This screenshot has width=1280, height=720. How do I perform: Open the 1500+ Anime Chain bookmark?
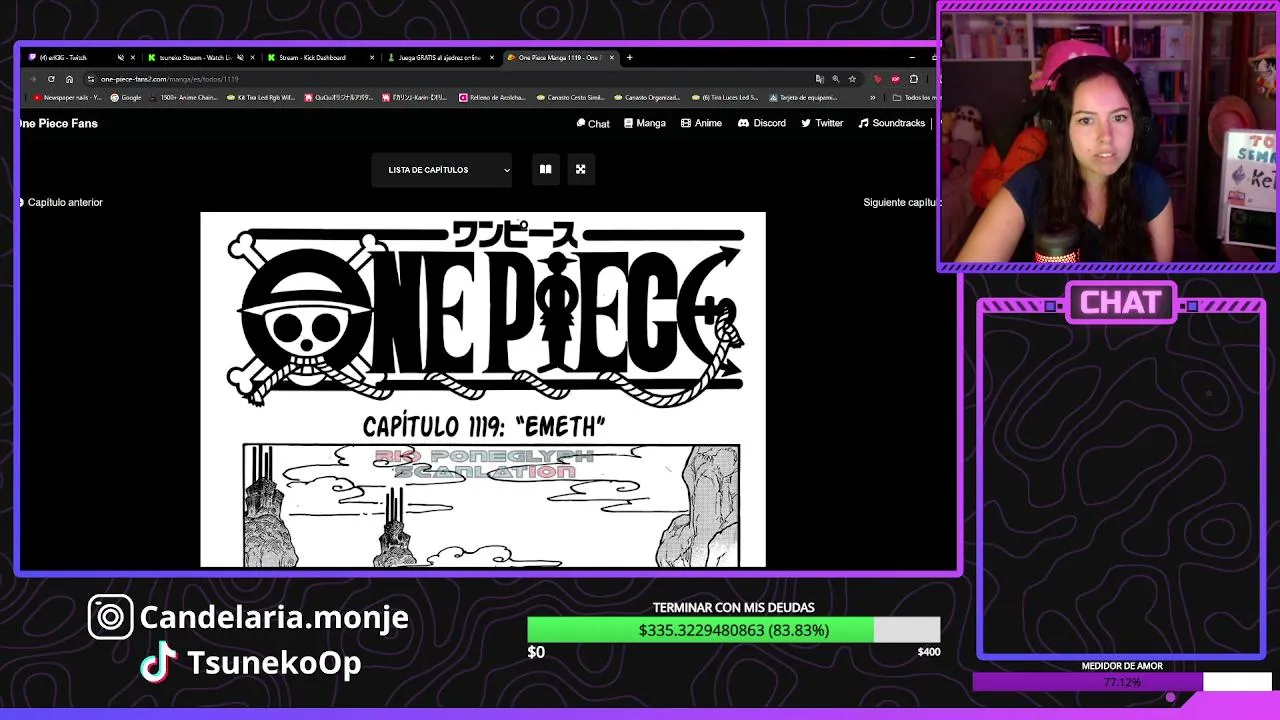184,98
